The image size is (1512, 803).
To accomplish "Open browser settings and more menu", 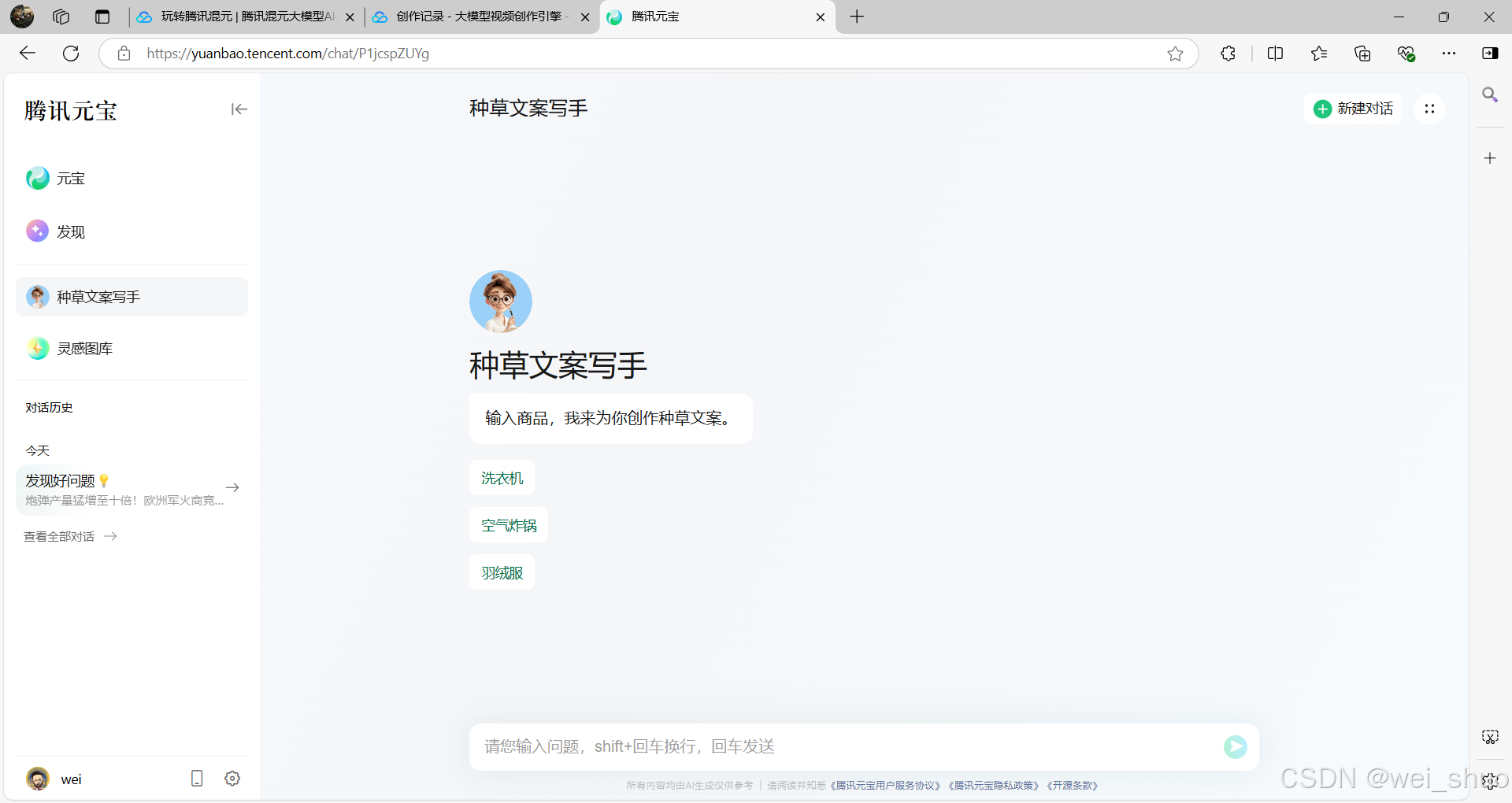I will [1449, 54].
